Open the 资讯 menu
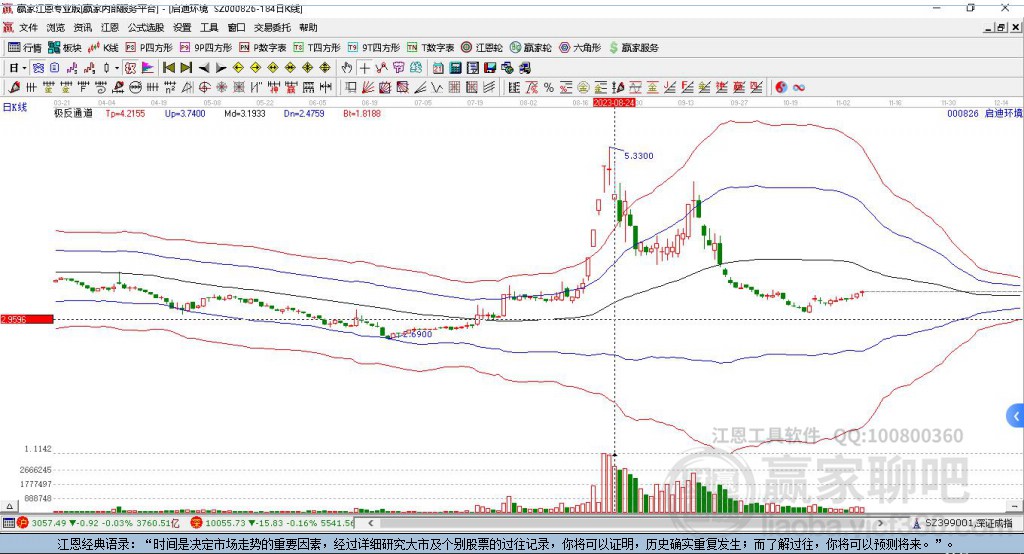 point(83,27)
